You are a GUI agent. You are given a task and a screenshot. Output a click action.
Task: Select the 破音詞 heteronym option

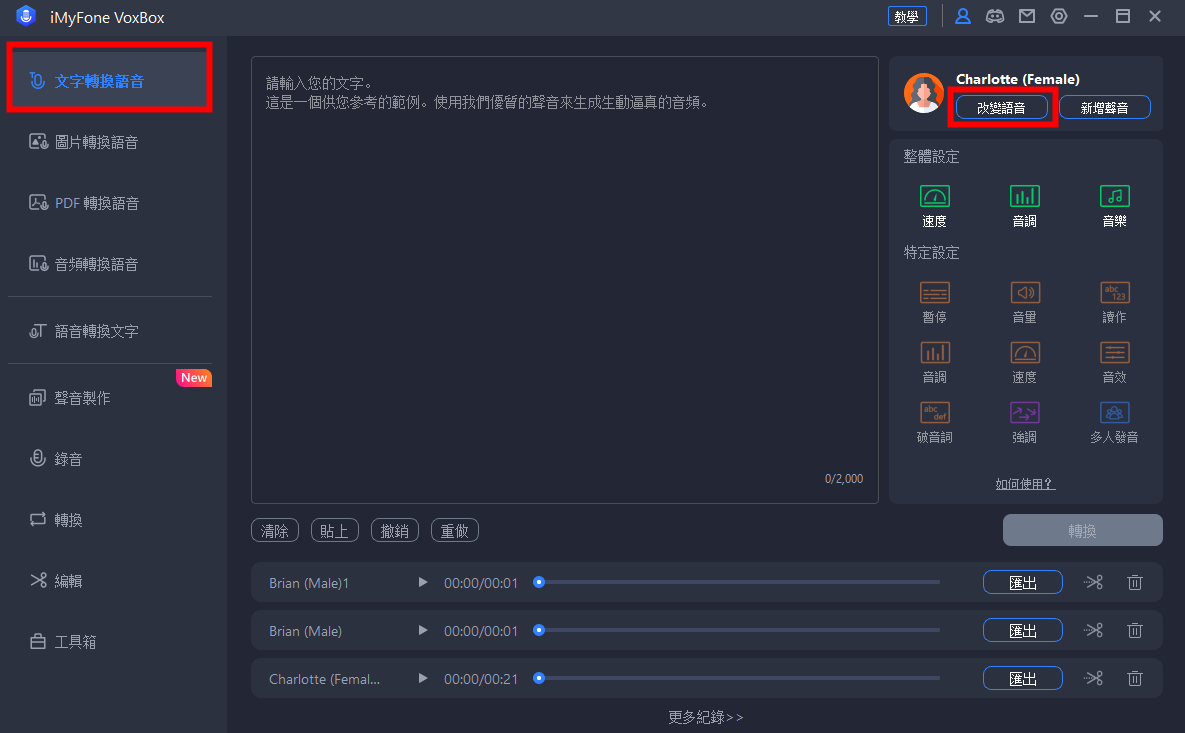(x=934, y=422)
